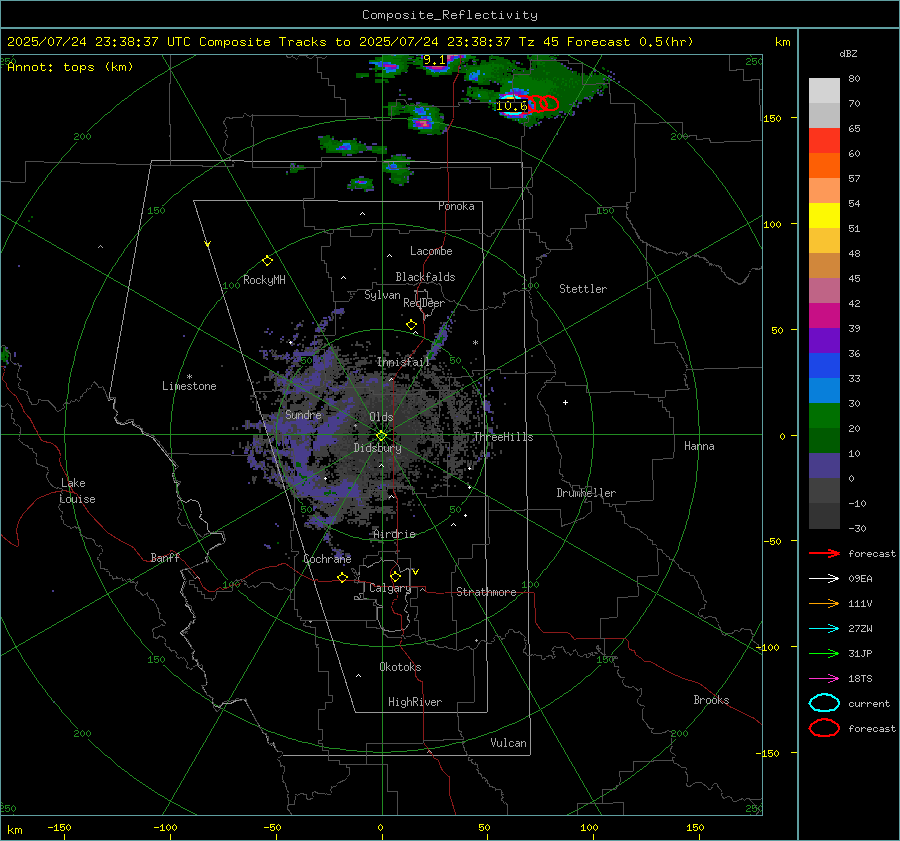
Task: Click the white plus marker west of Hanna
Action: [x=565, y=402]
